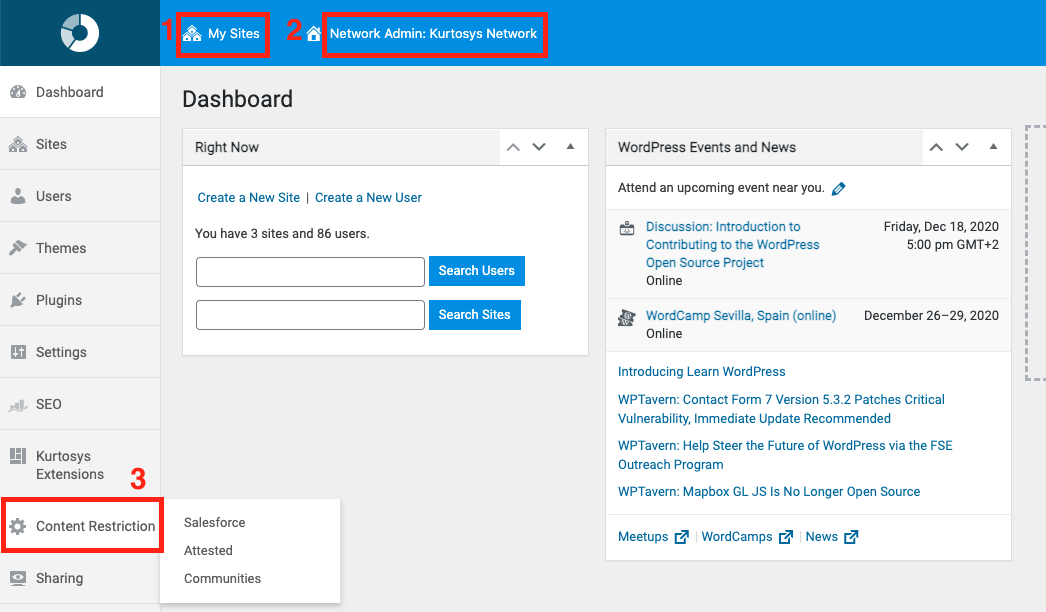Screen dimensions: 1046x612
Task: Collapse the Right Now panel
Action: coord(571,147)
